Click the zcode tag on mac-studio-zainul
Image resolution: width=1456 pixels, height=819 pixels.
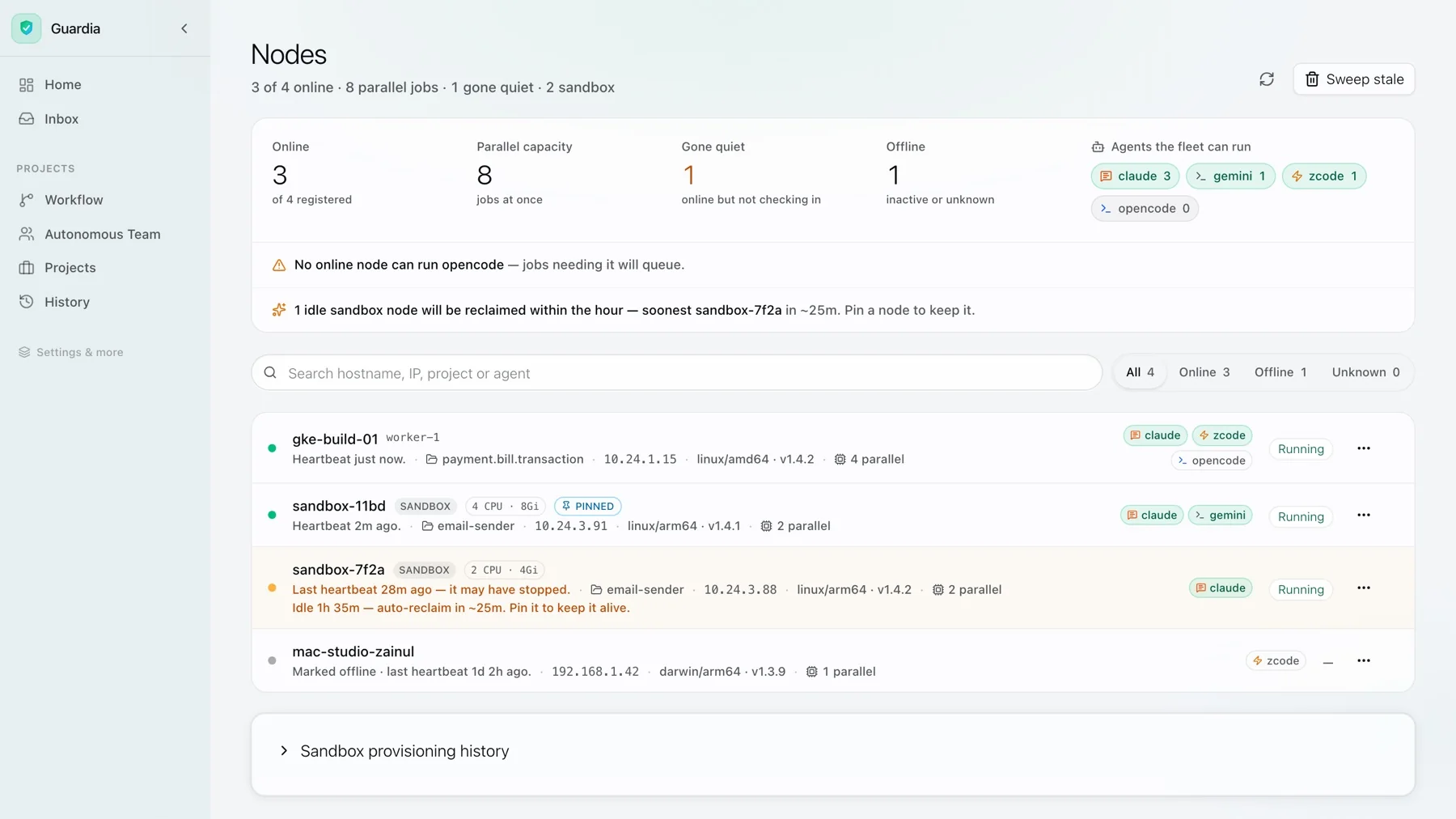1276,661
